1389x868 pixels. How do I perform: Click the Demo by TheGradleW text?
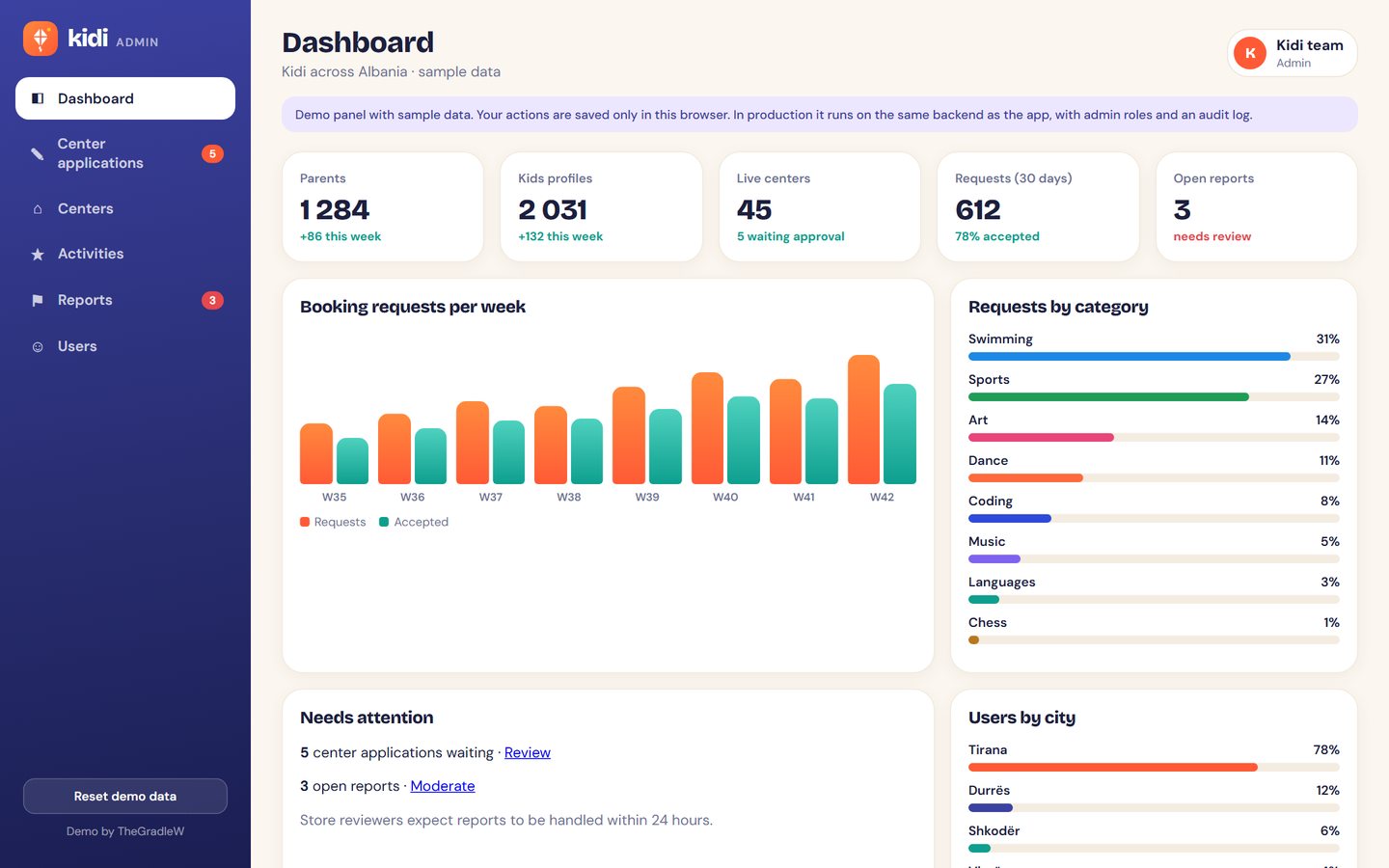pyautogui.click(x=125, y=831)
